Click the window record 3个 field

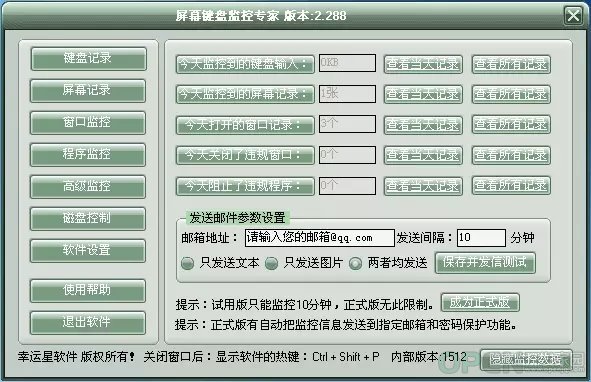coord(348,124)
